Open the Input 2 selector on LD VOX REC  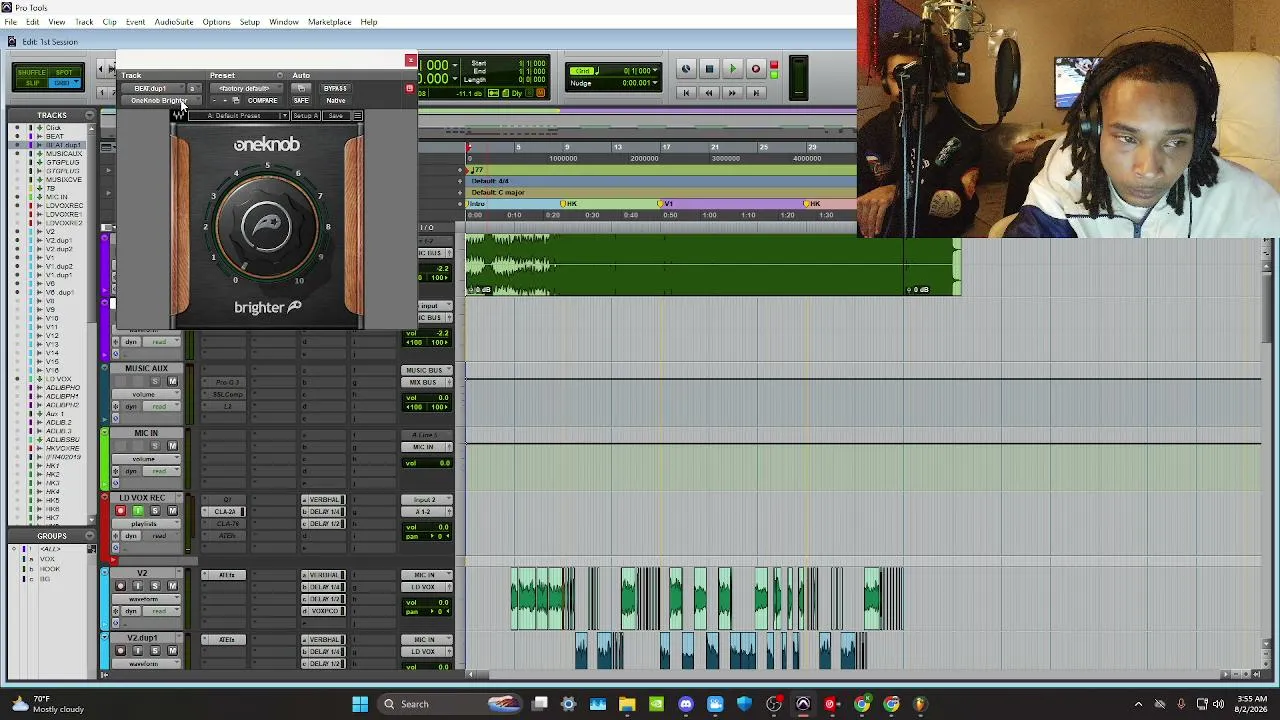point(425,500)
